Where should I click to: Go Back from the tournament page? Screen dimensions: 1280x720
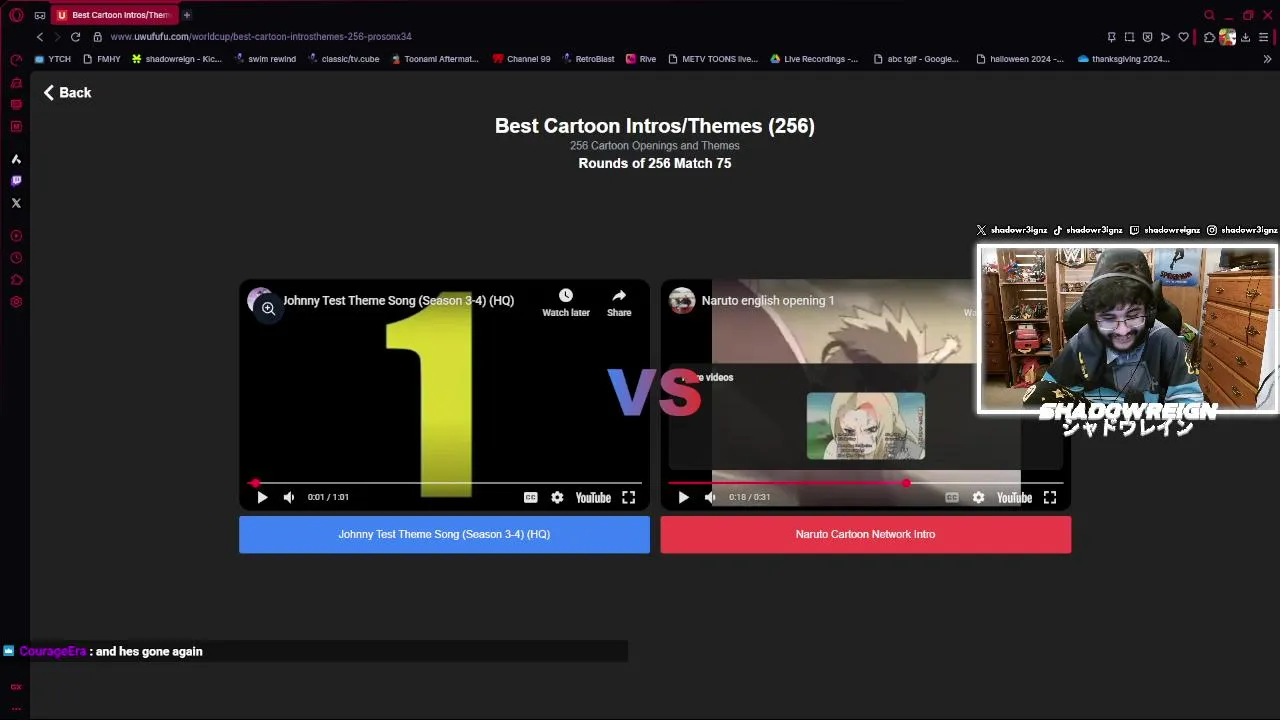(67, 92)
